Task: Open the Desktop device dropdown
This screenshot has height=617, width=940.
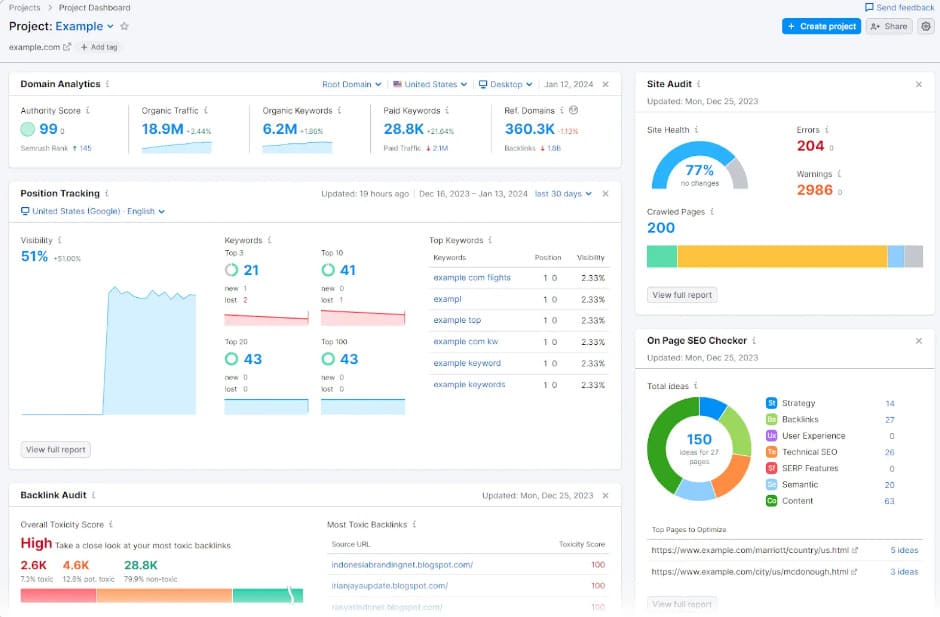Action: point(505,84)
